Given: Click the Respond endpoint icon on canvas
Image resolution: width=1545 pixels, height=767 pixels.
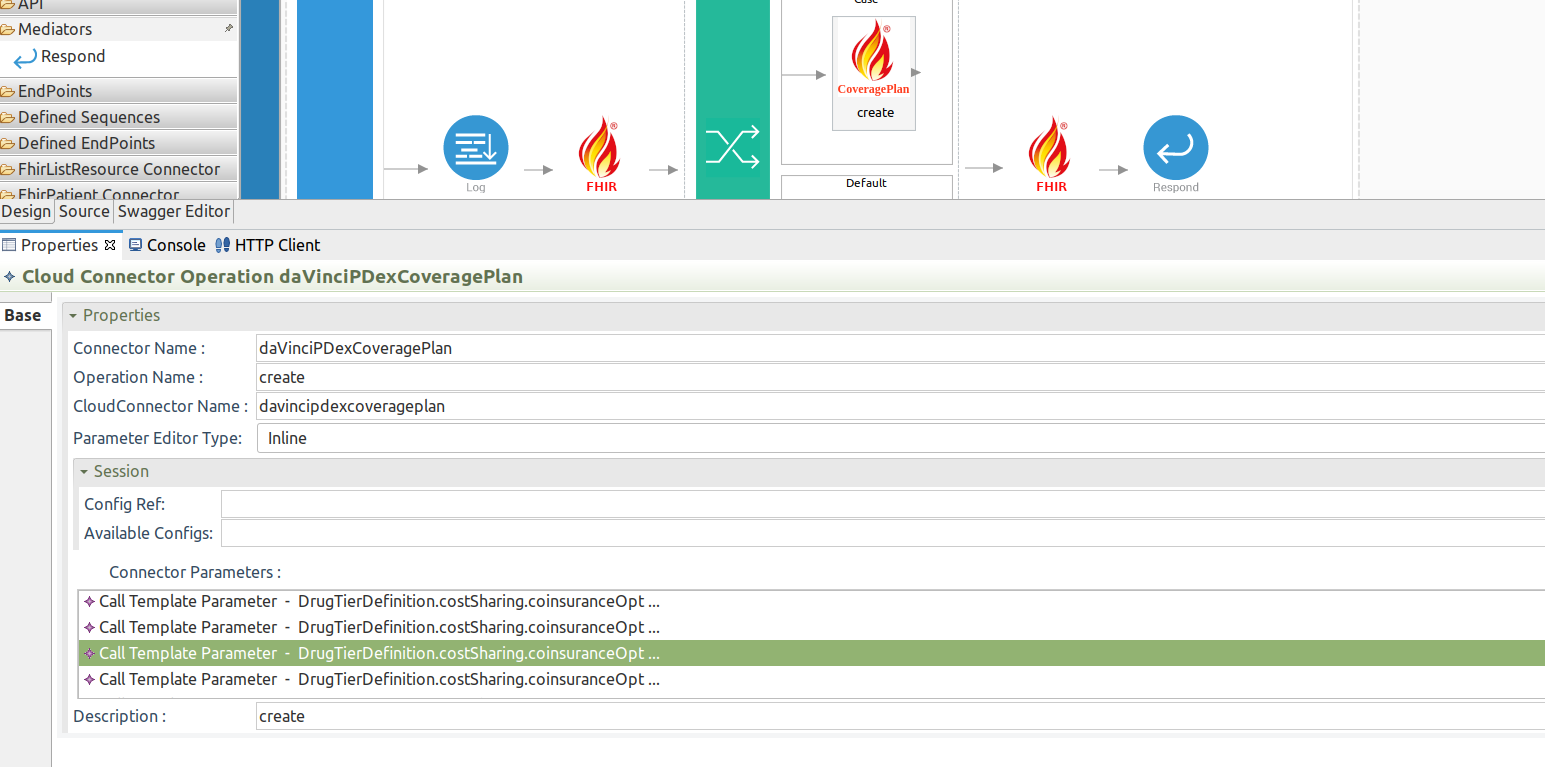Looking at the screenshot, I should (1175, 146).
